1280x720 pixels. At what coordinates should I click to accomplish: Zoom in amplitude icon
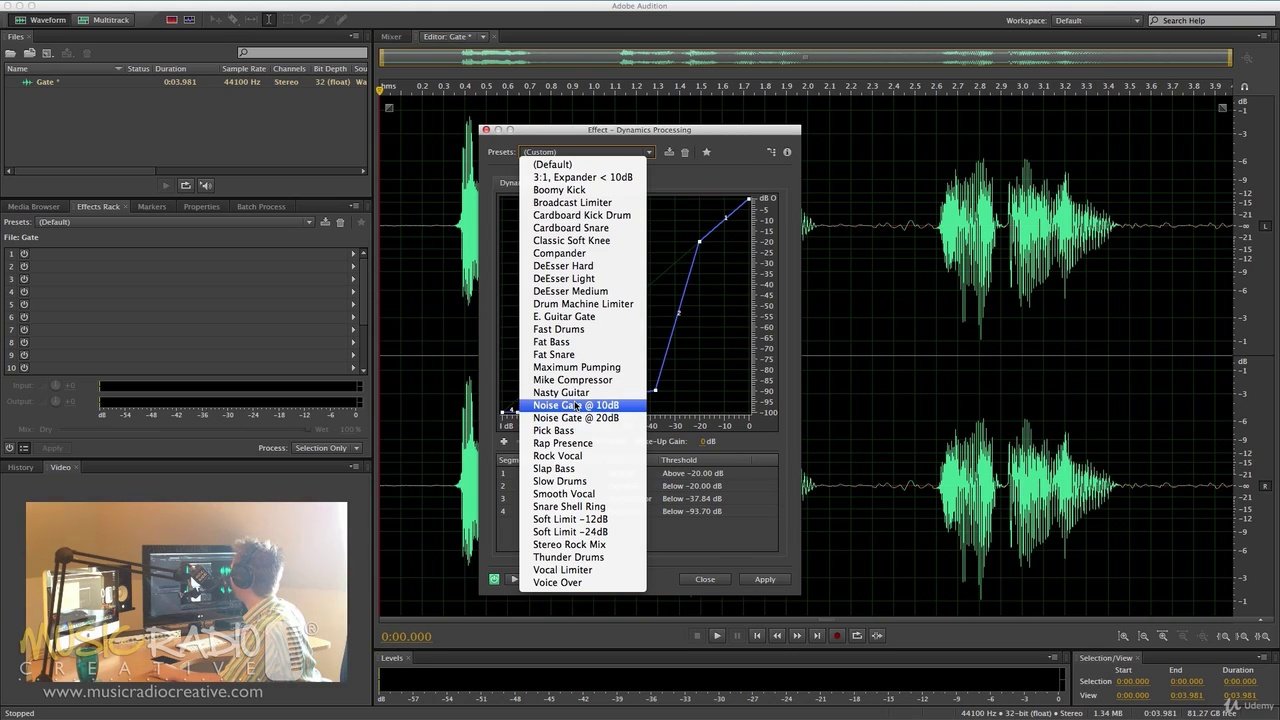click(x=1123, y=636)
